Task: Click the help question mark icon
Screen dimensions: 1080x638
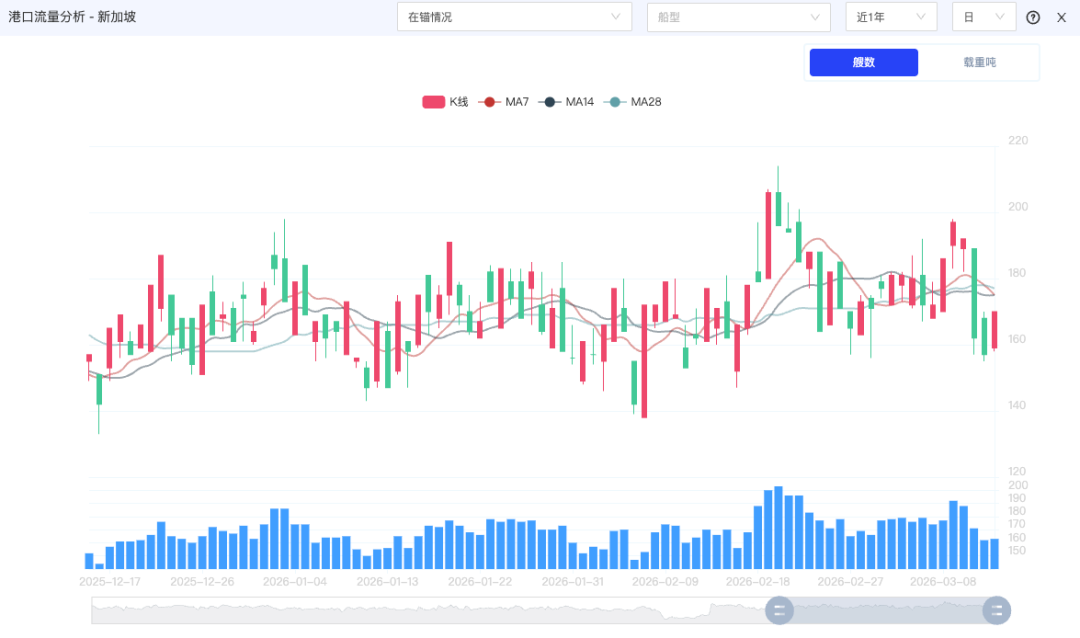Action: (1033, 17)
